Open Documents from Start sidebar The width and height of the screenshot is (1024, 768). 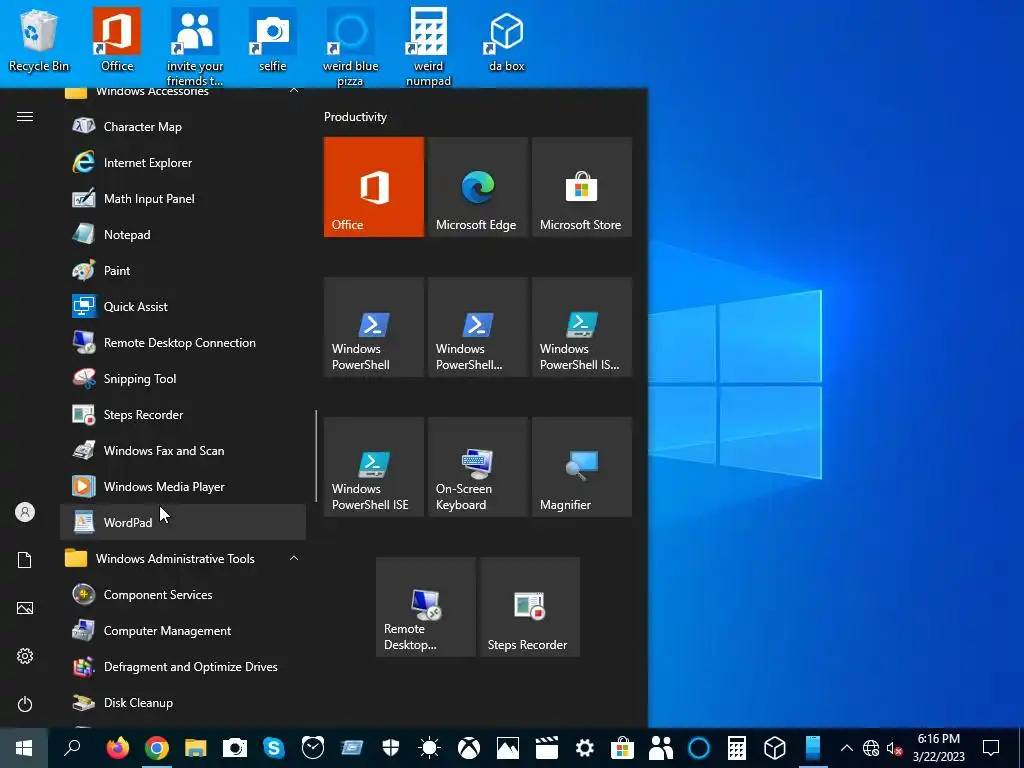[x=25, y=560]
